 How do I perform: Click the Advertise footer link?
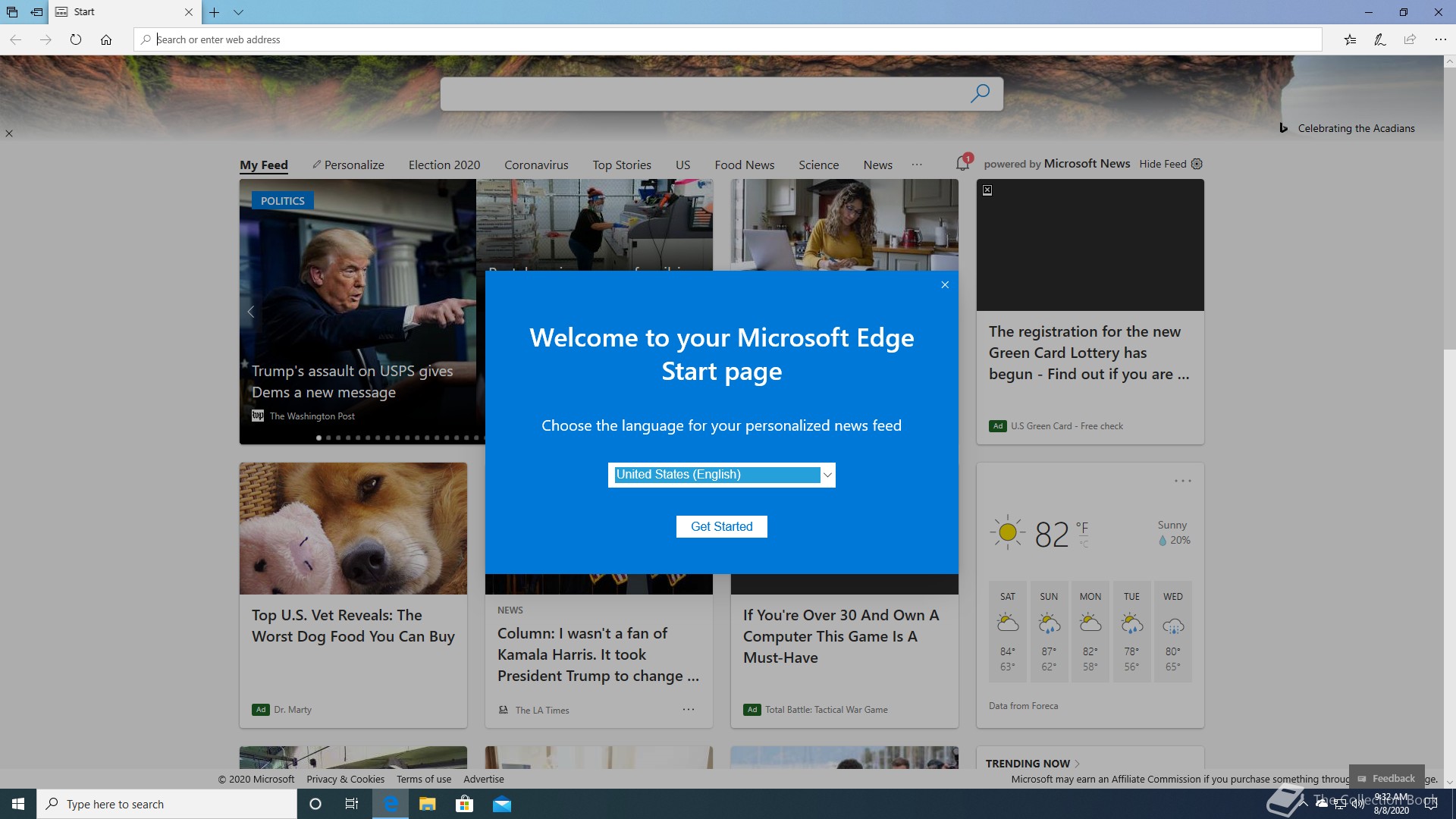(484, 779)
